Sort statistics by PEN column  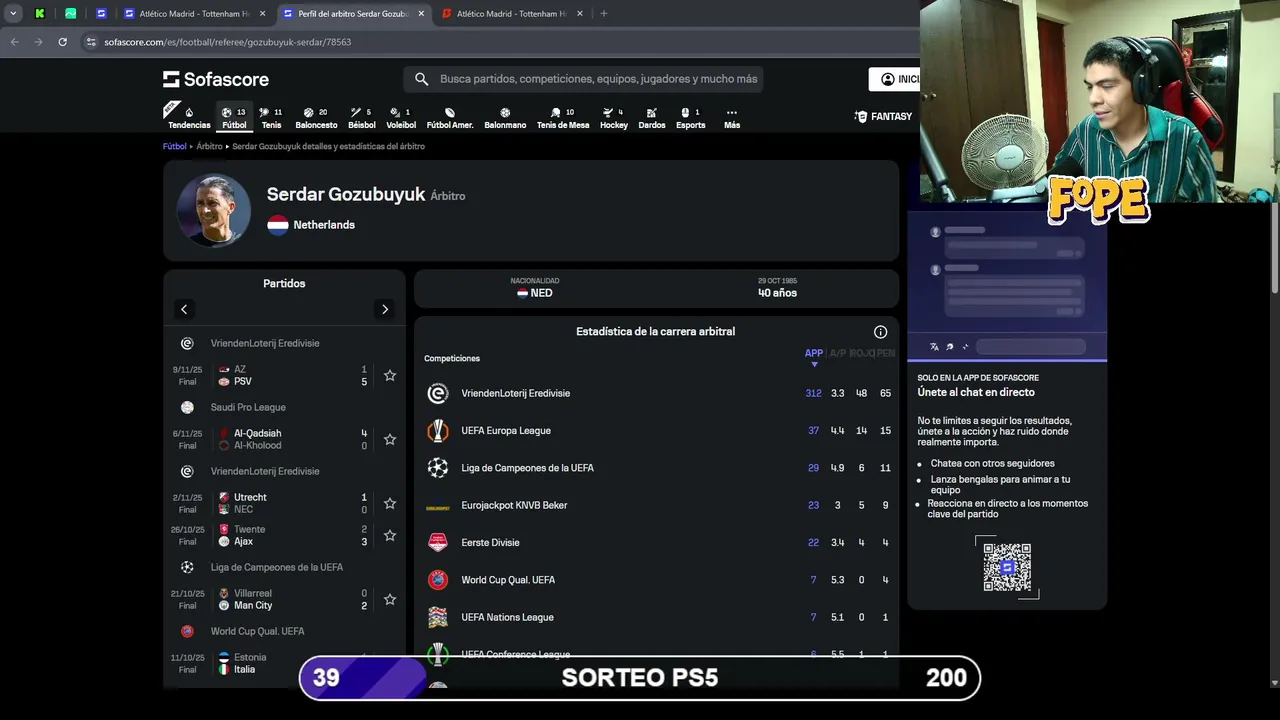click(886, 354)
